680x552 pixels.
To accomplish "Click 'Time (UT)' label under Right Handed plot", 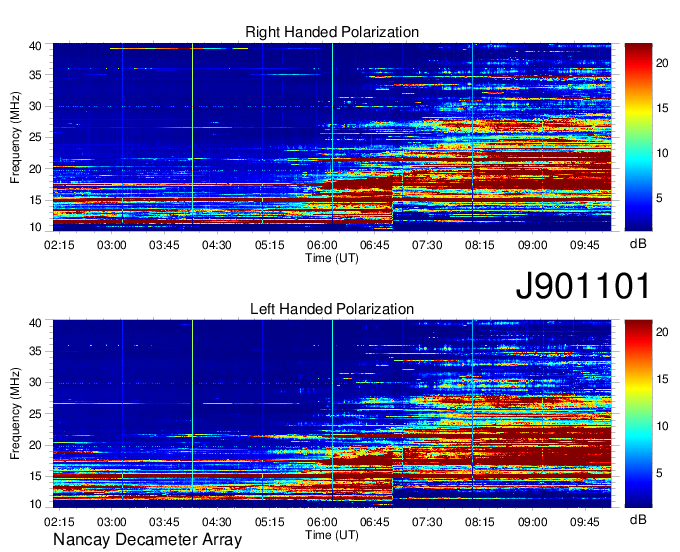I will (x=332, y=258).
